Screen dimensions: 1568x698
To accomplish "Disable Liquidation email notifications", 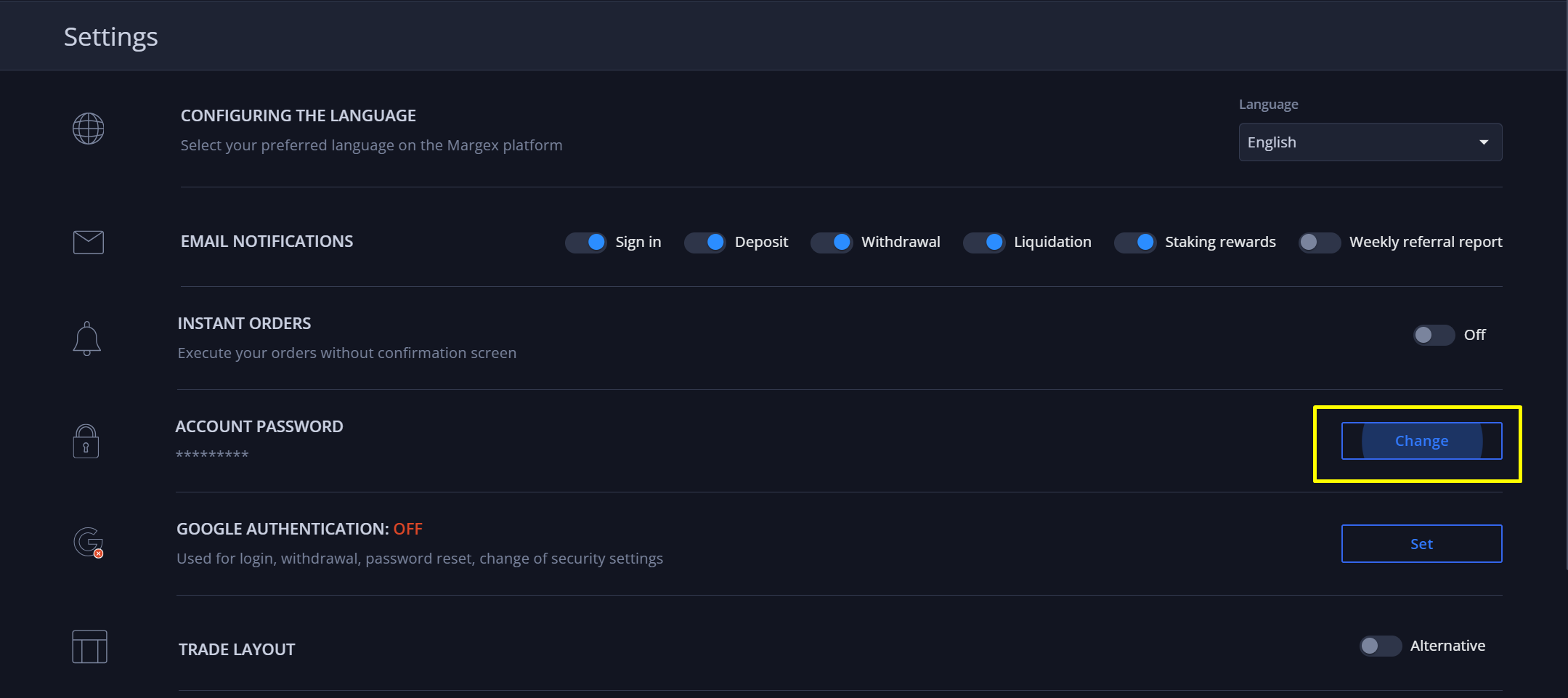I will [984, 243].
